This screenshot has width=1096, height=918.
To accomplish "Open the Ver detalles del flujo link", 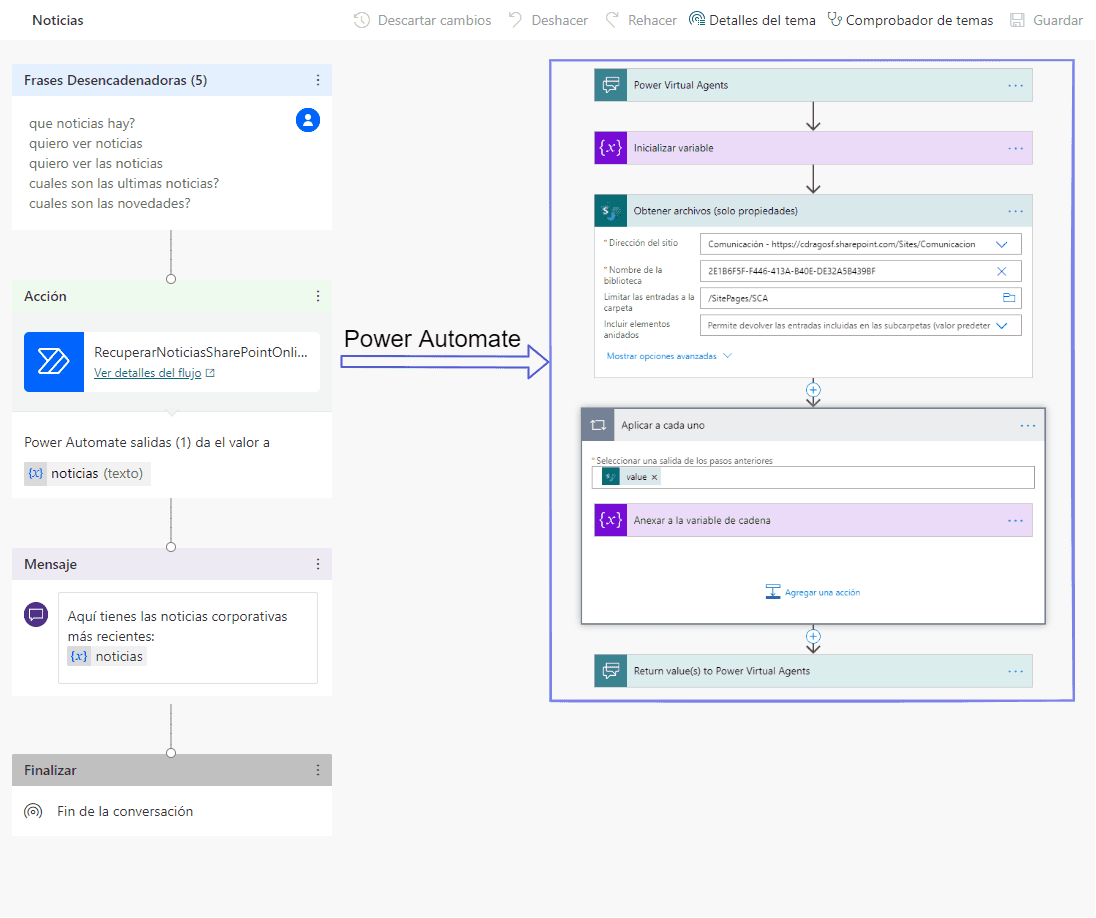I will point(147,373).
